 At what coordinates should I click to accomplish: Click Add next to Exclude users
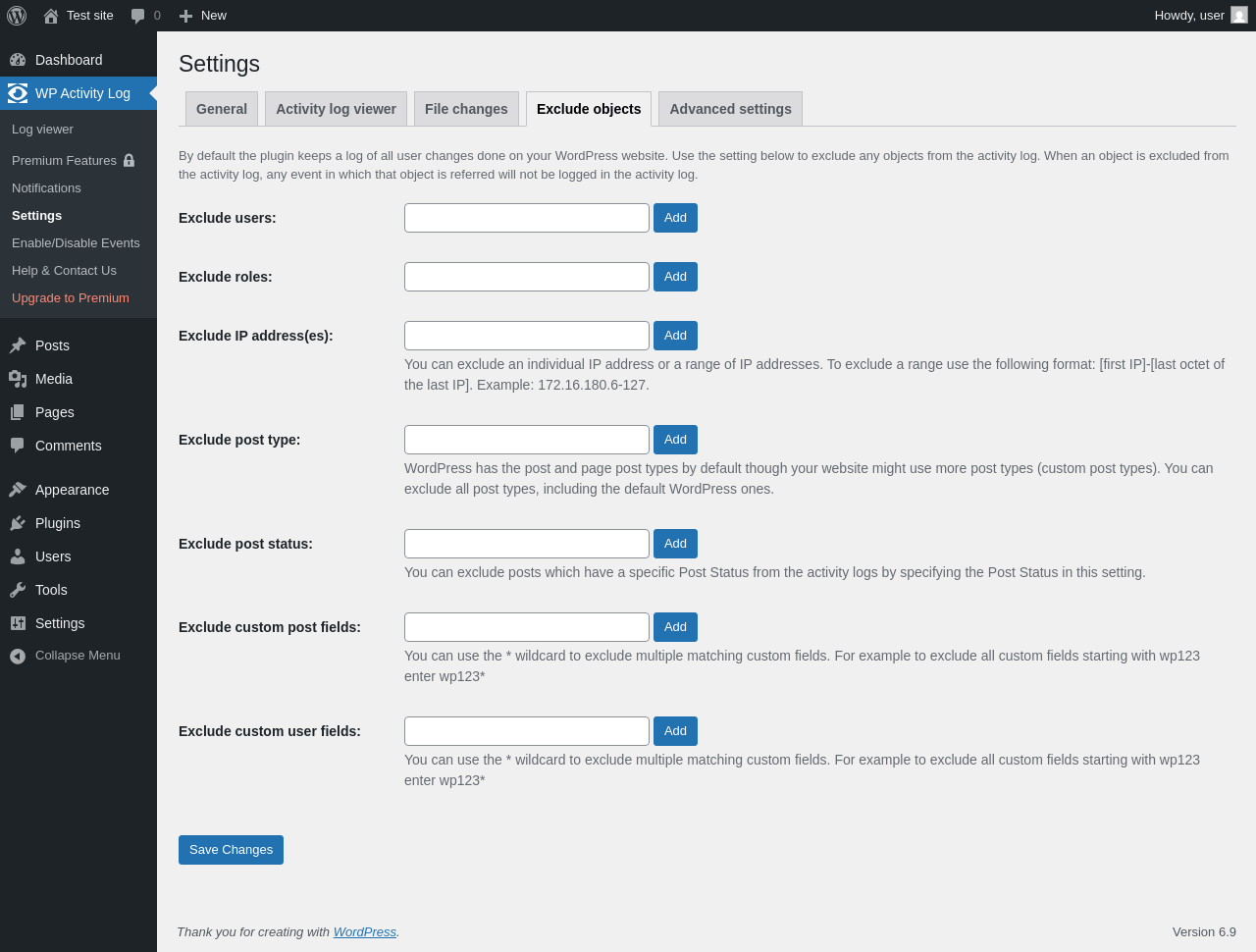(x=675, y=218)
